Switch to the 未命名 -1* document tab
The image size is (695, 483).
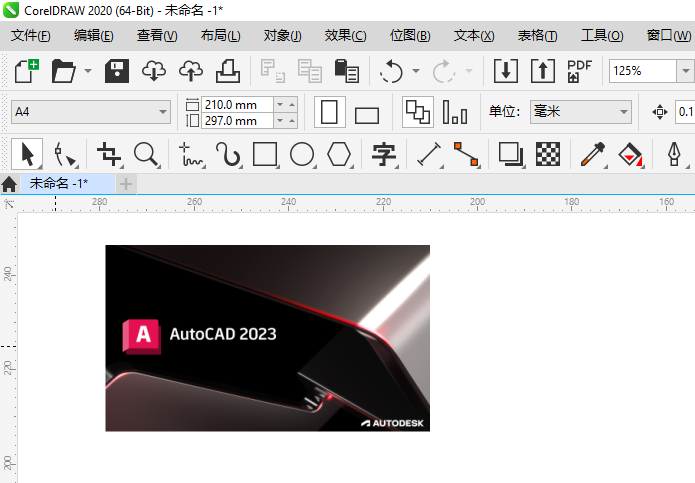(67, 183)
